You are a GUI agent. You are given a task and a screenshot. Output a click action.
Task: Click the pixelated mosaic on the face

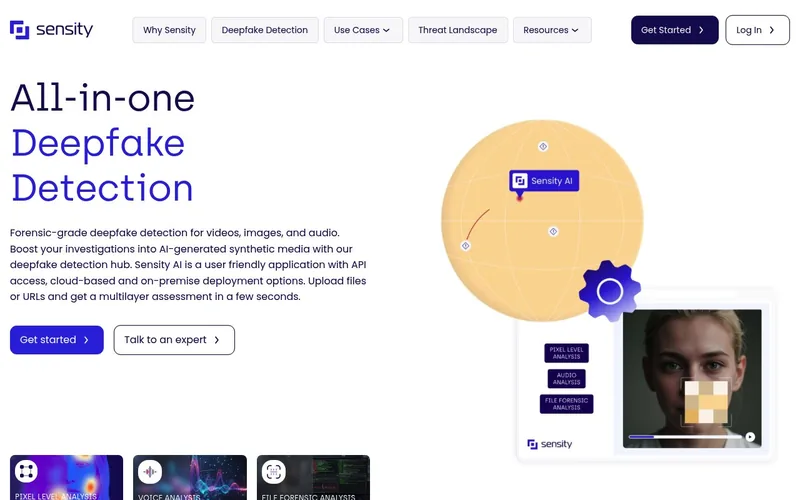706,402
